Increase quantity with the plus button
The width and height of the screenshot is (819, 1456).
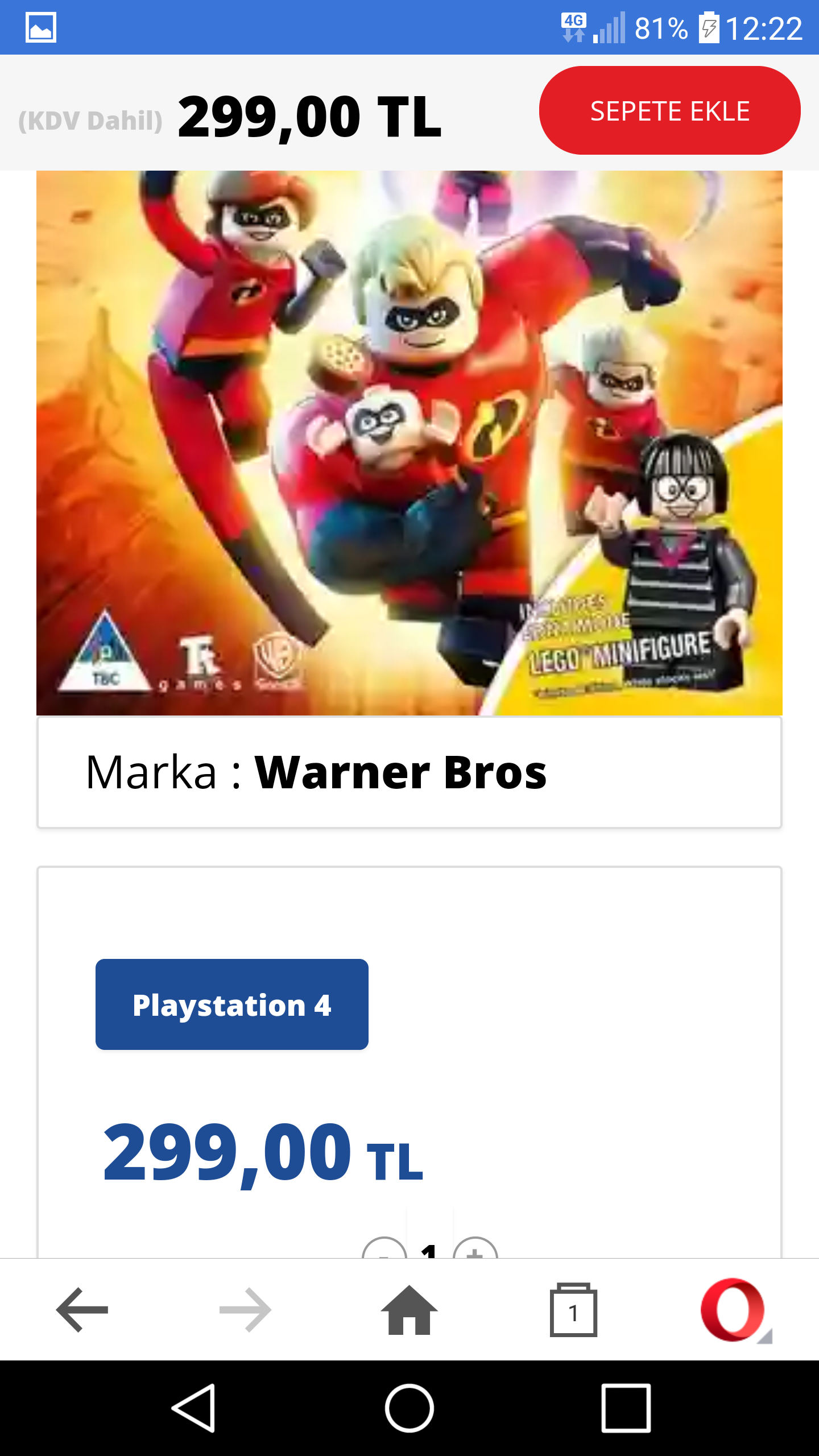coord(475,1248)
